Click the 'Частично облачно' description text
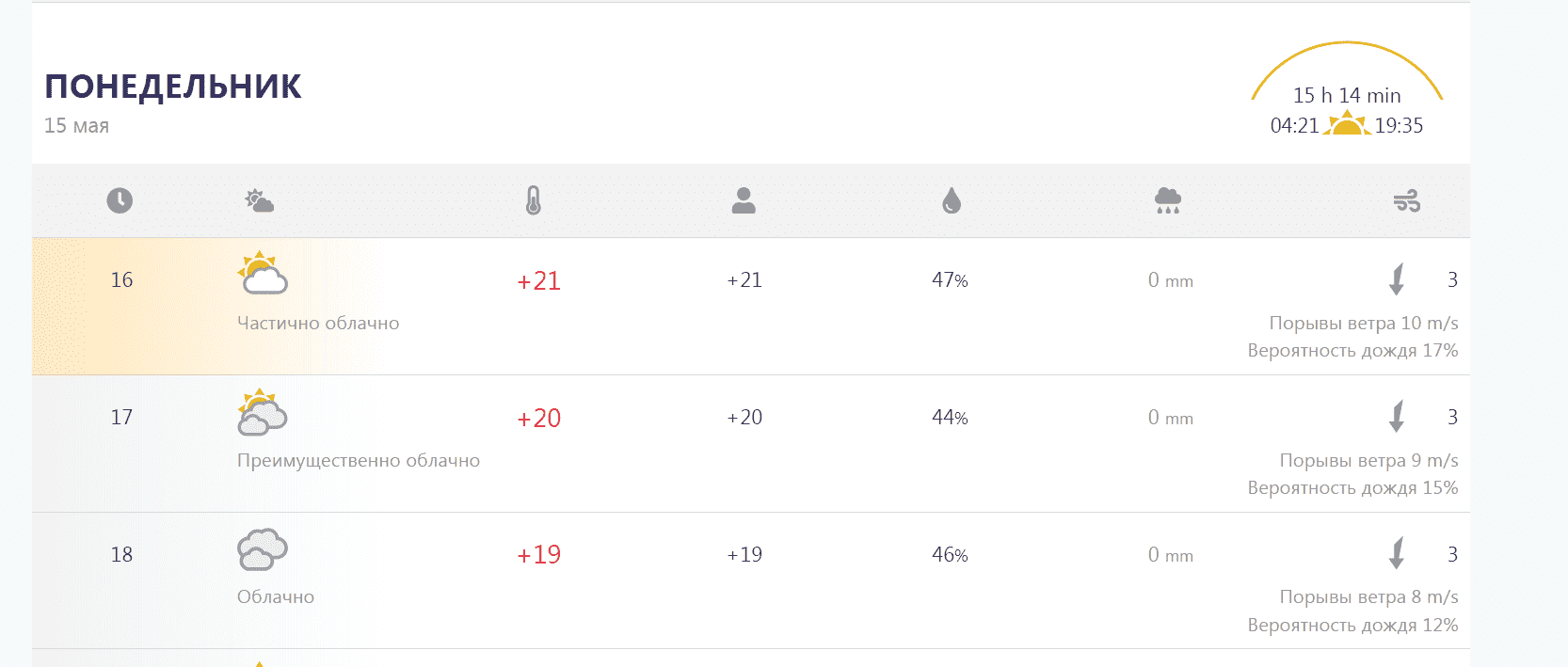 click(318, 323)
